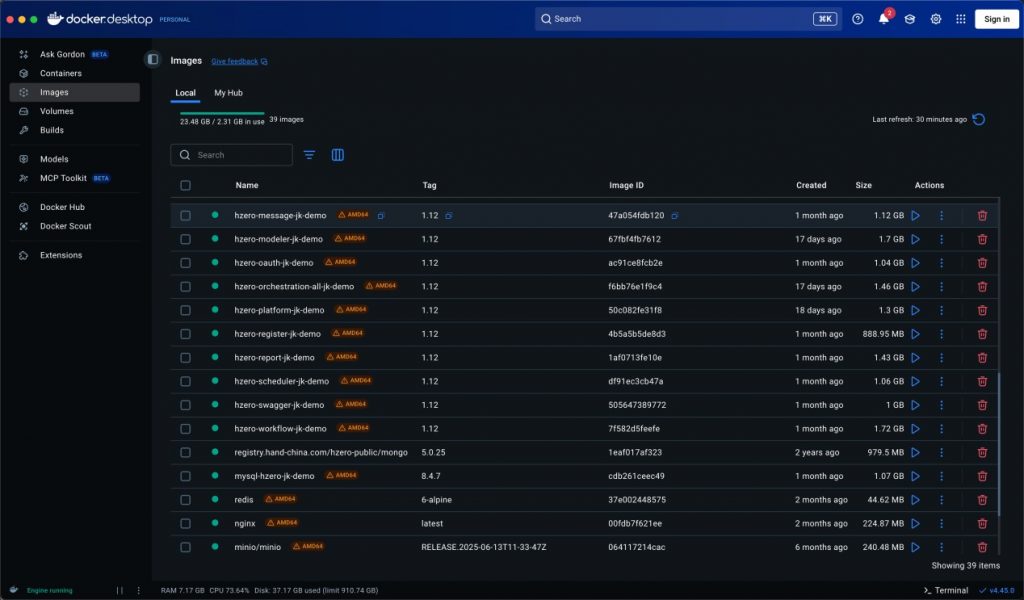The width and height of the screenshot is (1024, 600).
Task: Switch to the My Hub tab
Action: pos(228,93)
